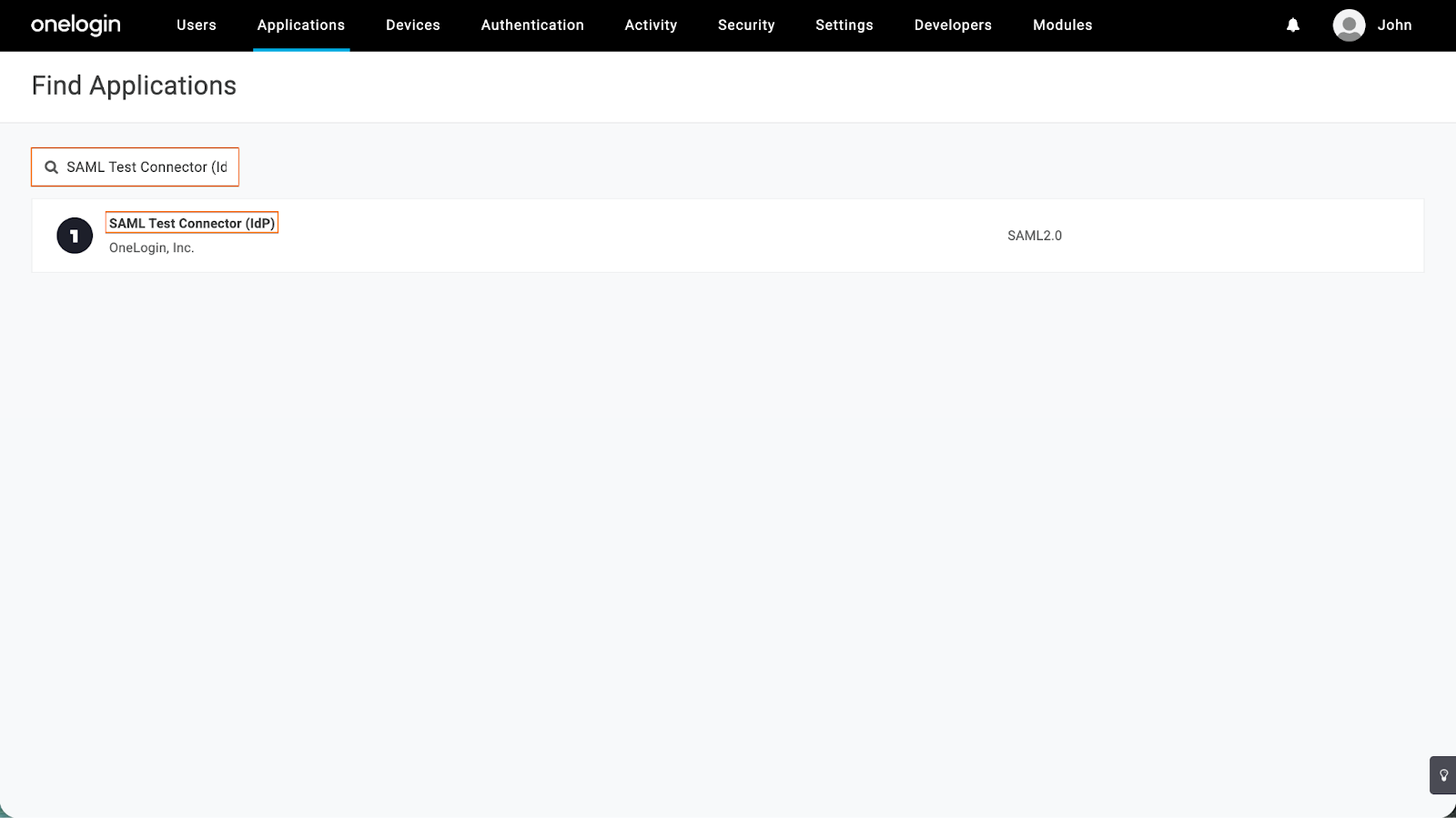Screen dimensions: 1456x818
Task: Open the Applications menu
Action: (x=301, y=25)
